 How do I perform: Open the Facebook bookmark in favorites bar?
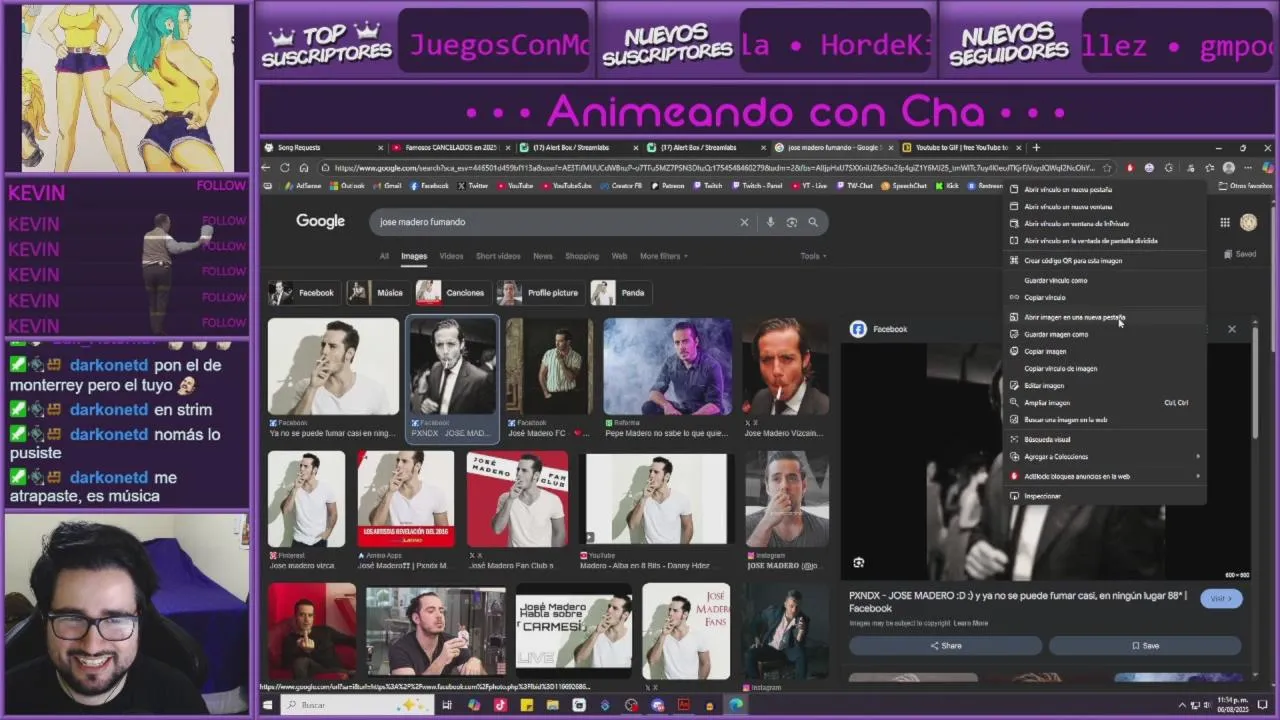coord(428,186)
